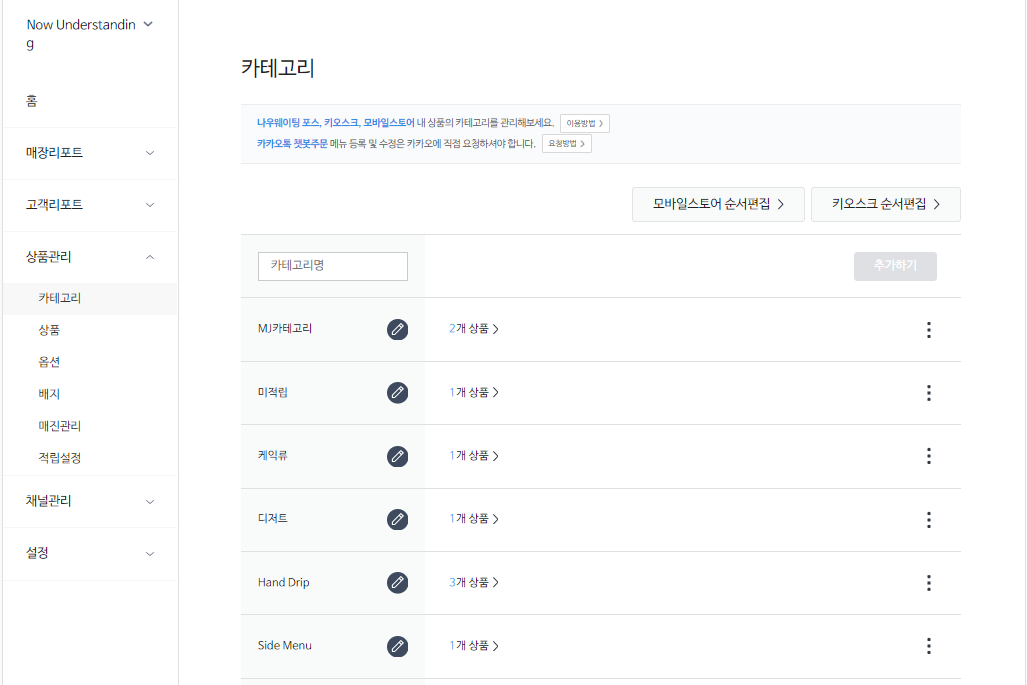
Task: Click the 케익류 category name text
Action: tap(272, 455)
